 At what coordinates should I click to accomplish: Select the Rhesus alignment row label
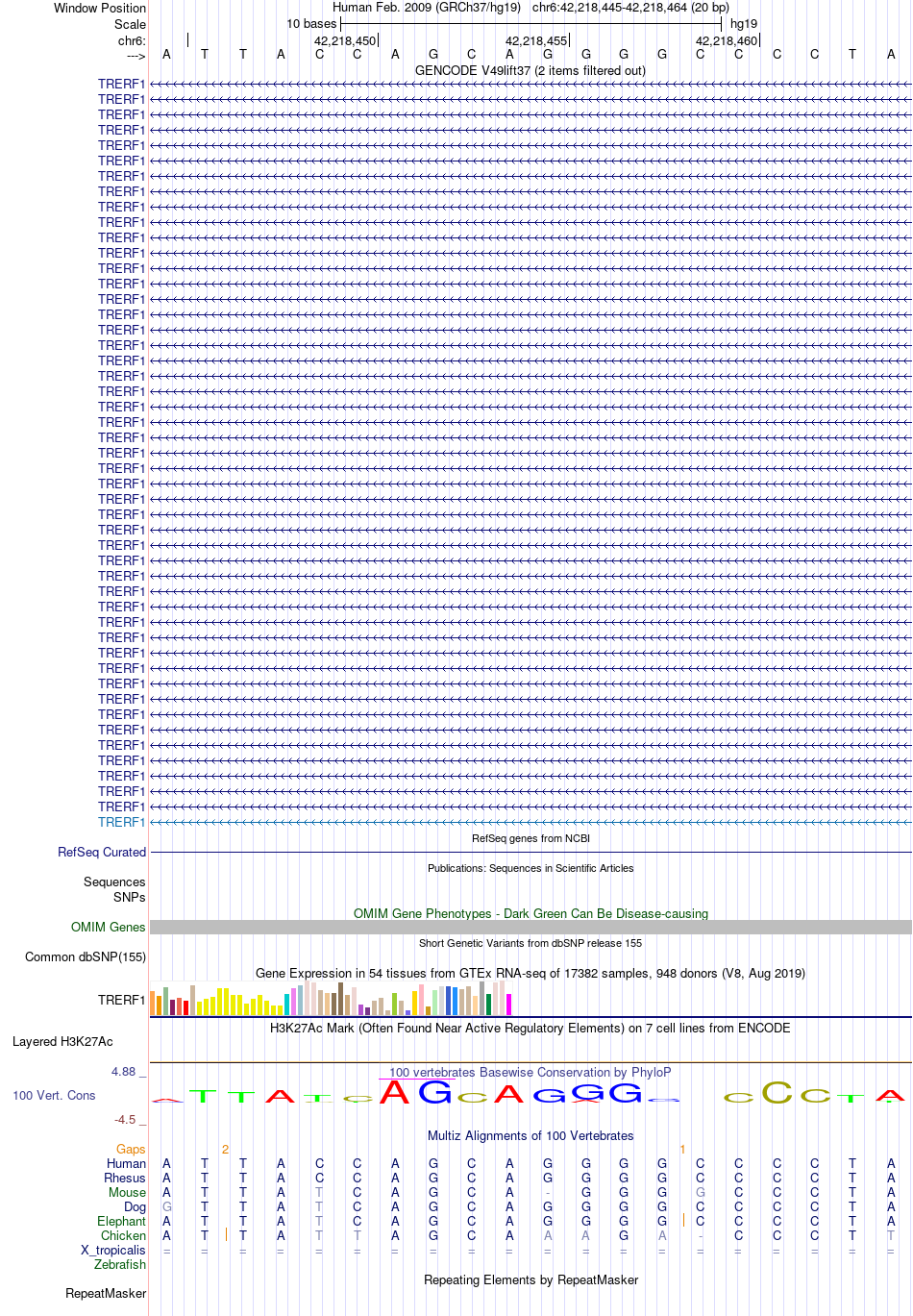coord(125,1178)
